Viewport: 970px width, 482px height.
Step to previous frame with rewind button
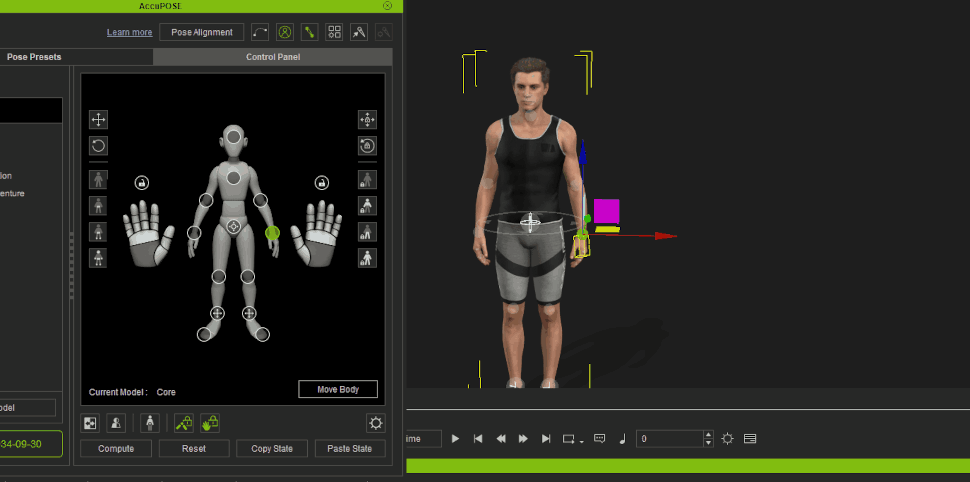pyautogui.click(x=501, y=439)
